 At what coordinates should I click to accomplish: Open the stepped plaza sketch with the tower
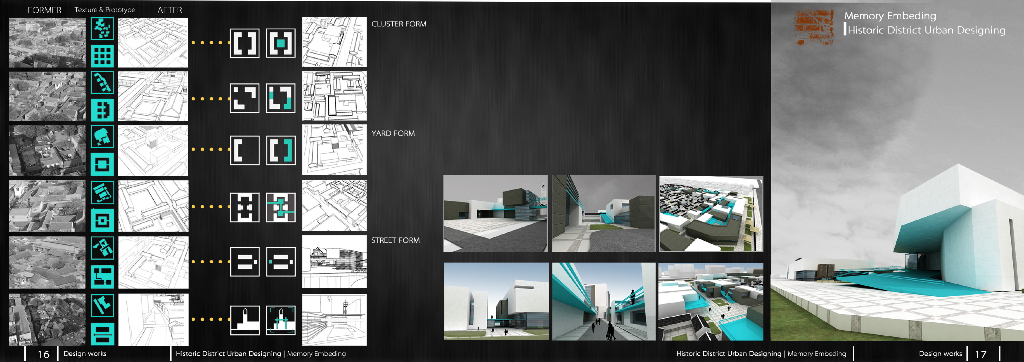coord(334,320)
